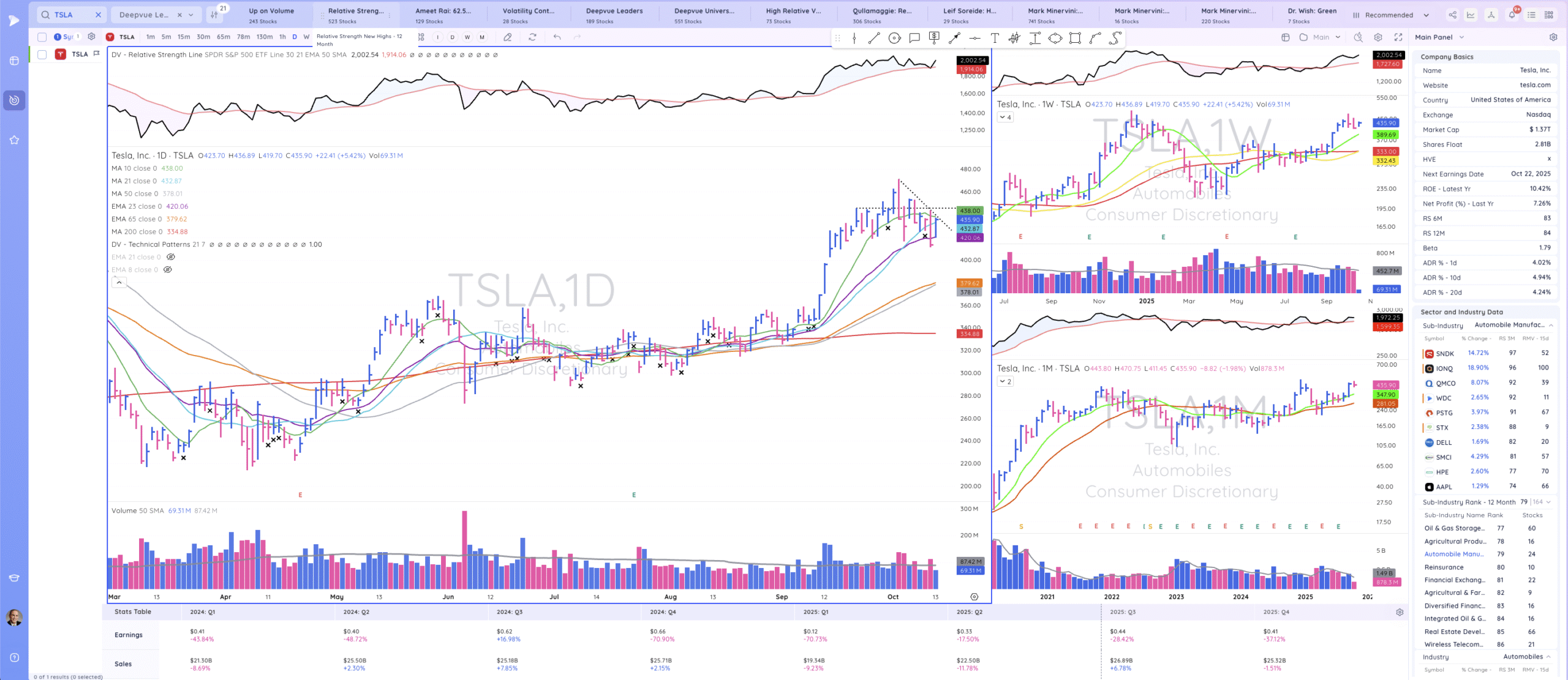Open the favorites star in left sidebar
The width and height of the screenshot is (1568, 680).
[x=14, y=140]
